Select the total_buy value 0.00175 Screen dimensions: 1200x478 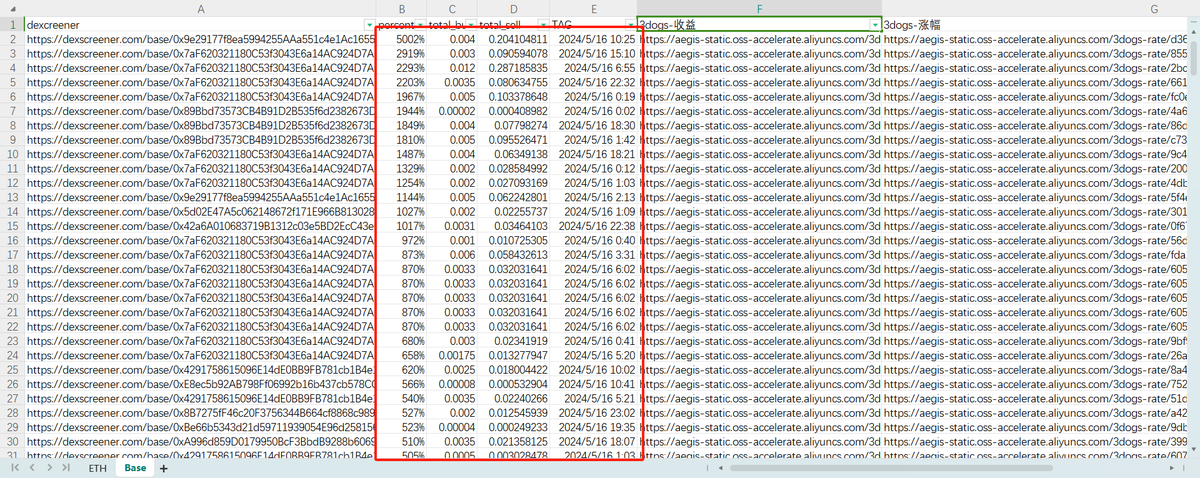coord(452,356)
